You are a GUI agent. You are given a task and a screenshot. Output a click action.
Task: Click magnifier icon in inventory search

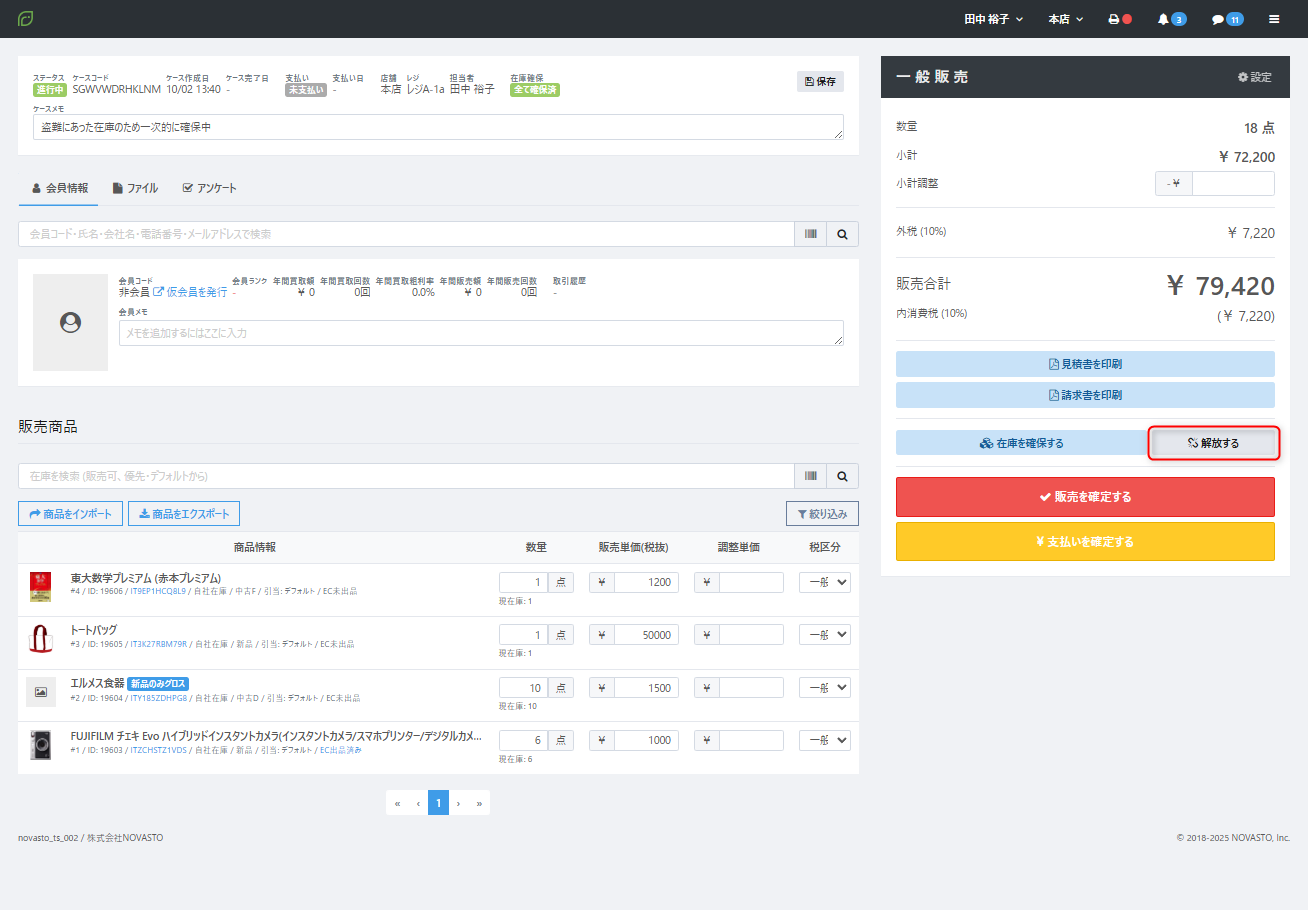[842, 476]
